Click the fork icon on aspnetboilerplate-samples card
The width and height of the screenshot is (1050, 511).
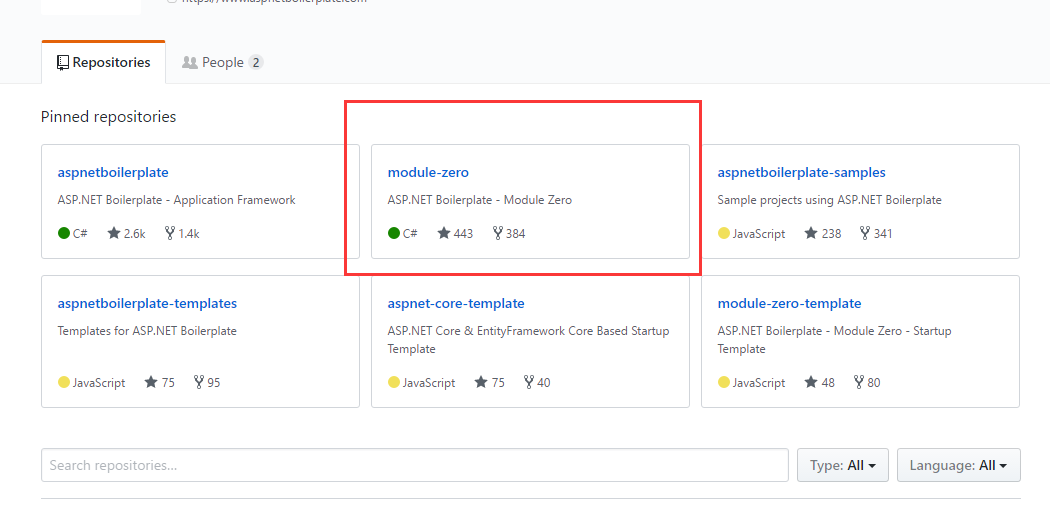click(865, 233)
